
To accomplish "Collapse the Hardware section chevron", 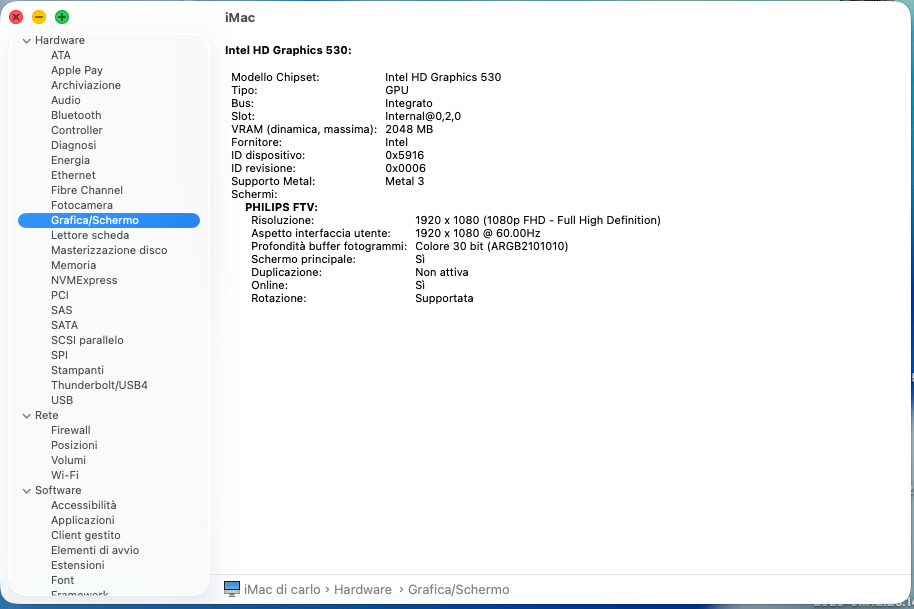I will click(26, 41).
